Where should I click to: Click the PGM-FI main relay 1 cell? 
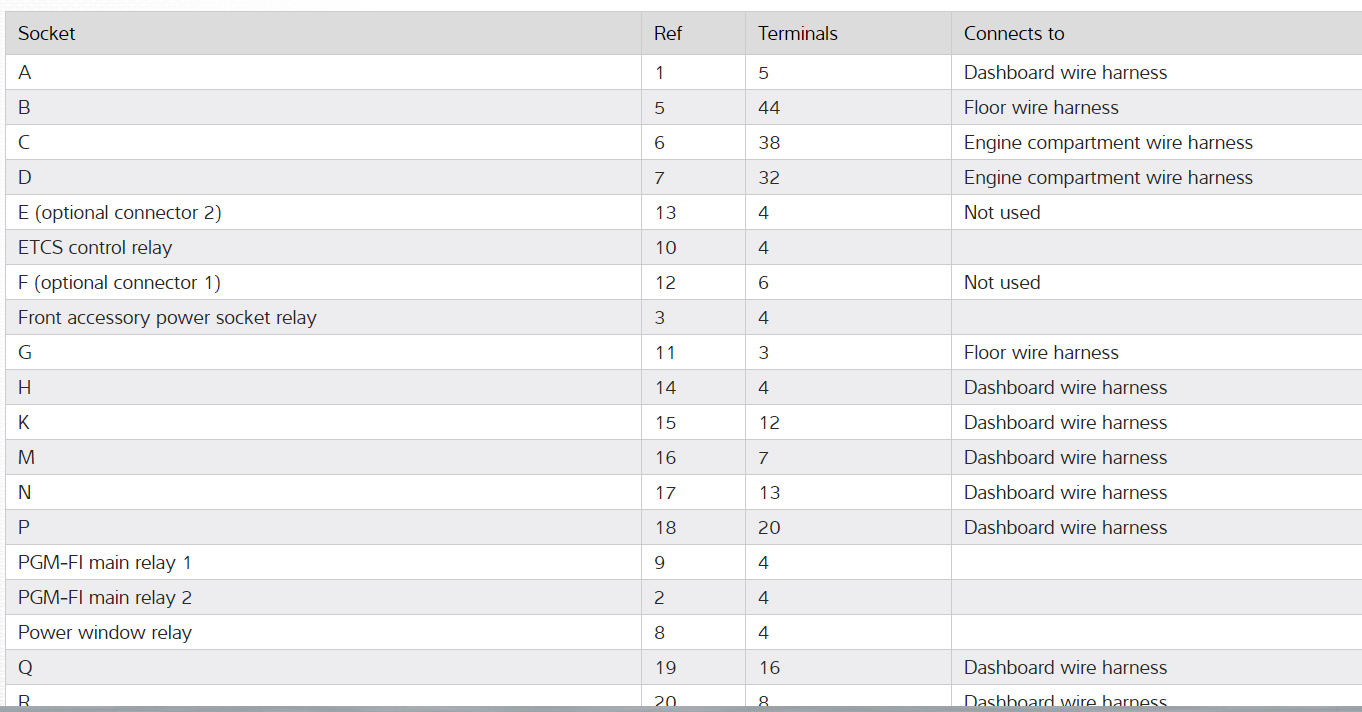105,563
